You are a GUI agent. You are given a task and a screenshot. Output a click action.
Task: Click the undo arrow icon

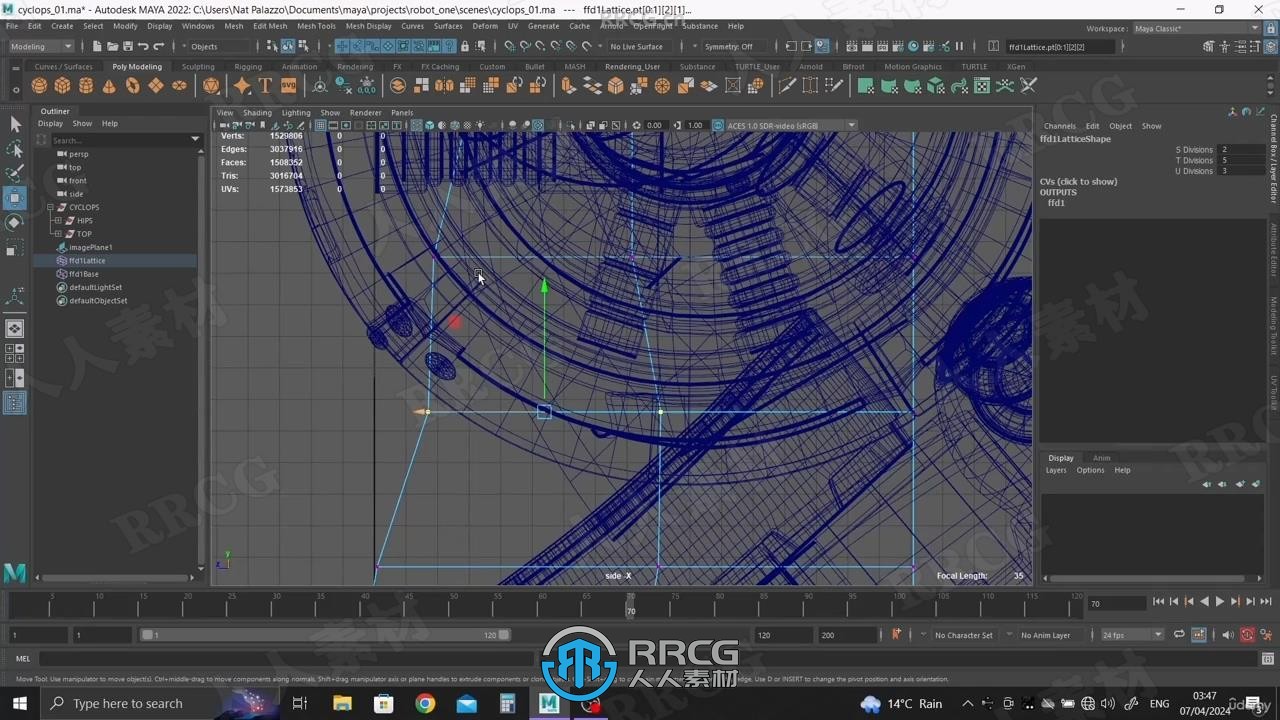143,46
